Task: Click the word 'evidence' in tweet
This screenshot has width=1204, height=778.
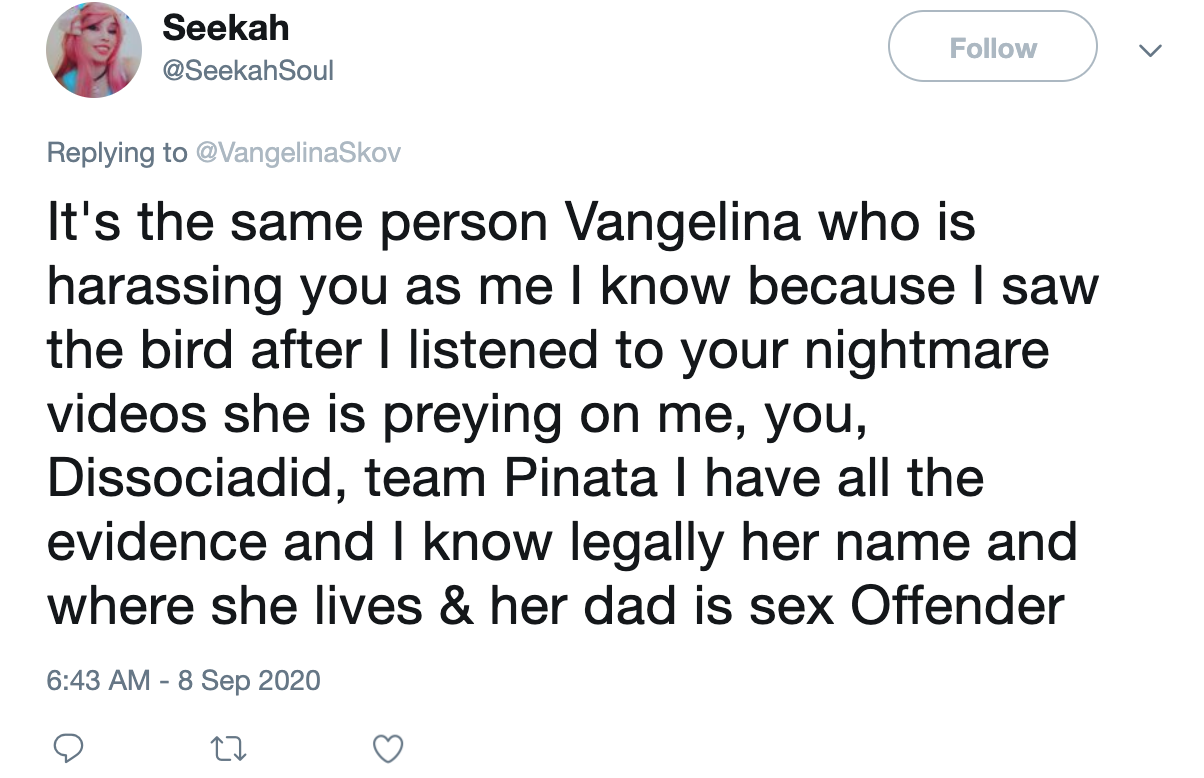Action: 157,541
